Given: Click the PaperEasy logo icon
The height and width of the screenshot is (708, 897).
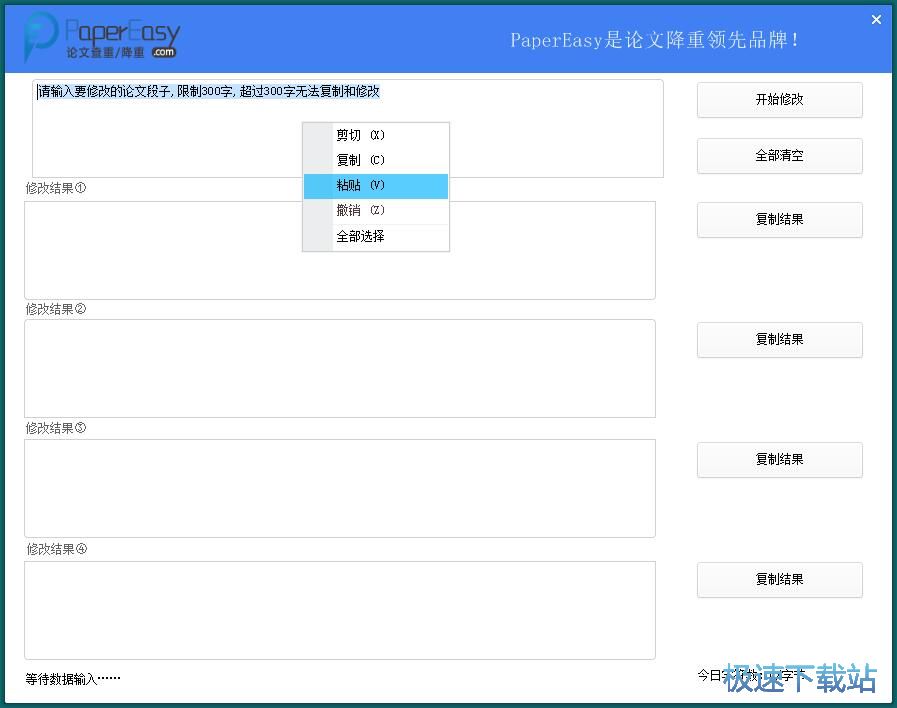Looking at the screenshot, I should [x=37, y=37].
